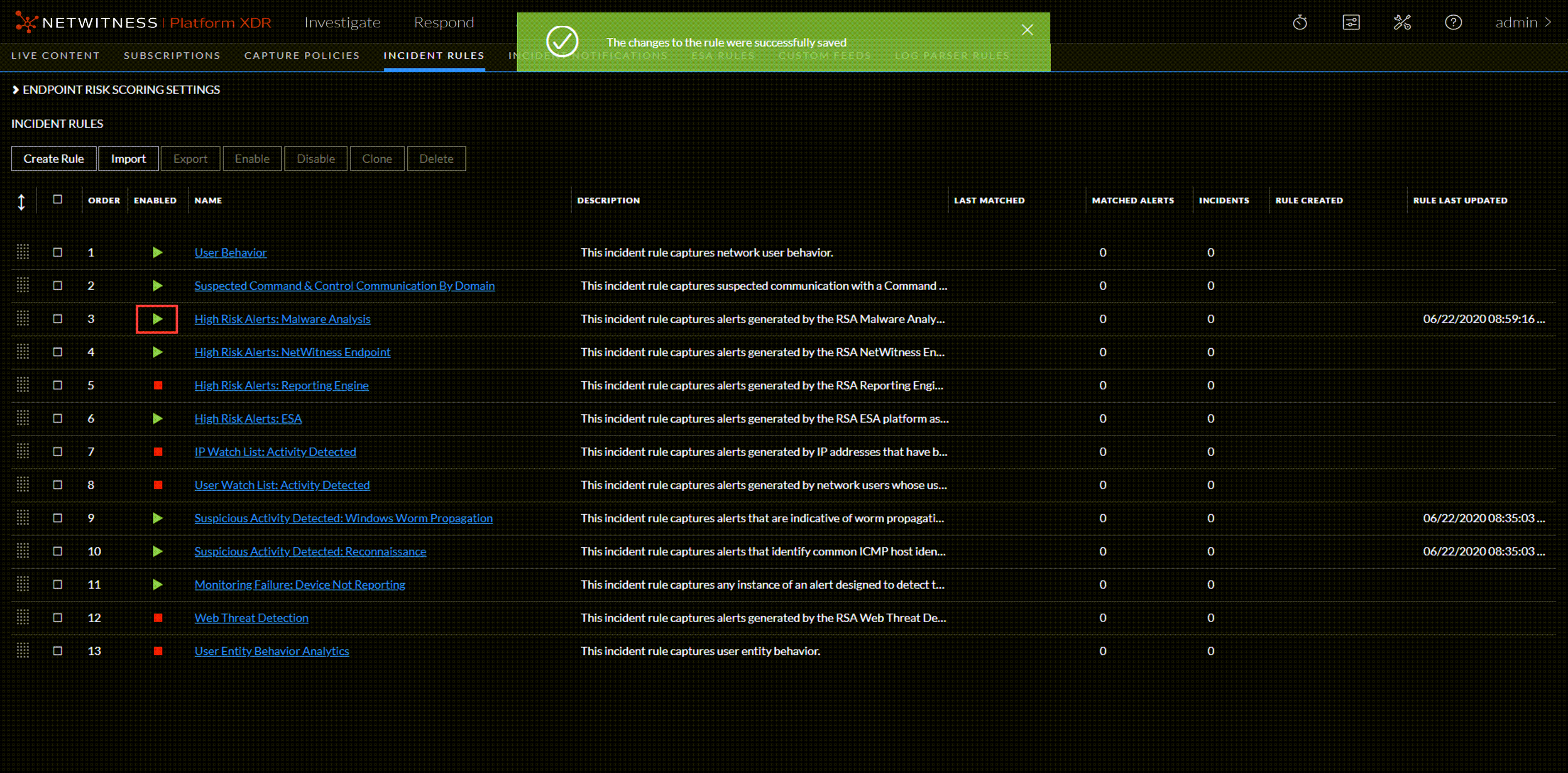
Task: Click green enabled icon for High Risk Alerts: ESA
Action: click(158, 418)
